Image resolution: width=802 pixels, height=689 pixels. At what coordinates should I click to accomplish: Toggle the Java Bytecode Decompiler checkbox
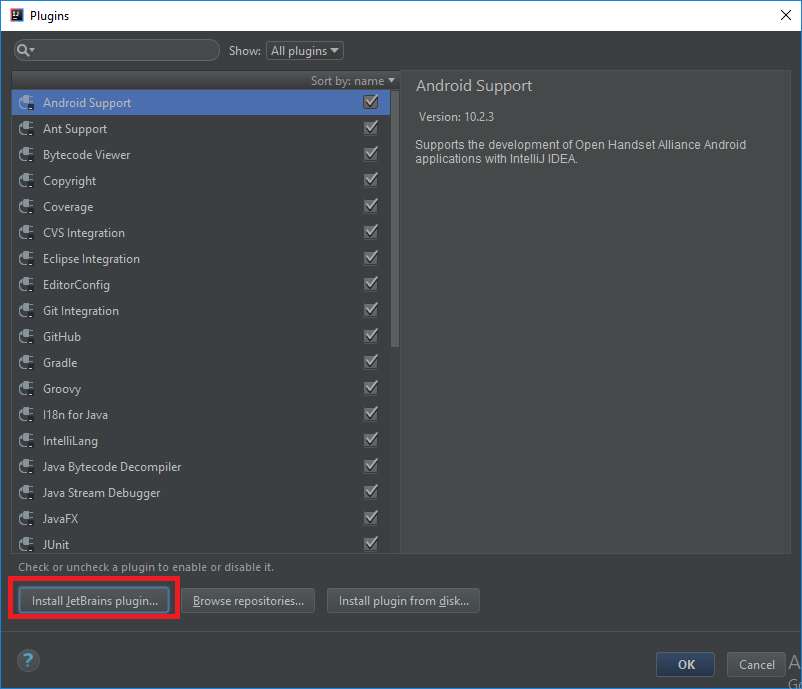pyautogui.click(x=371, y=466)
